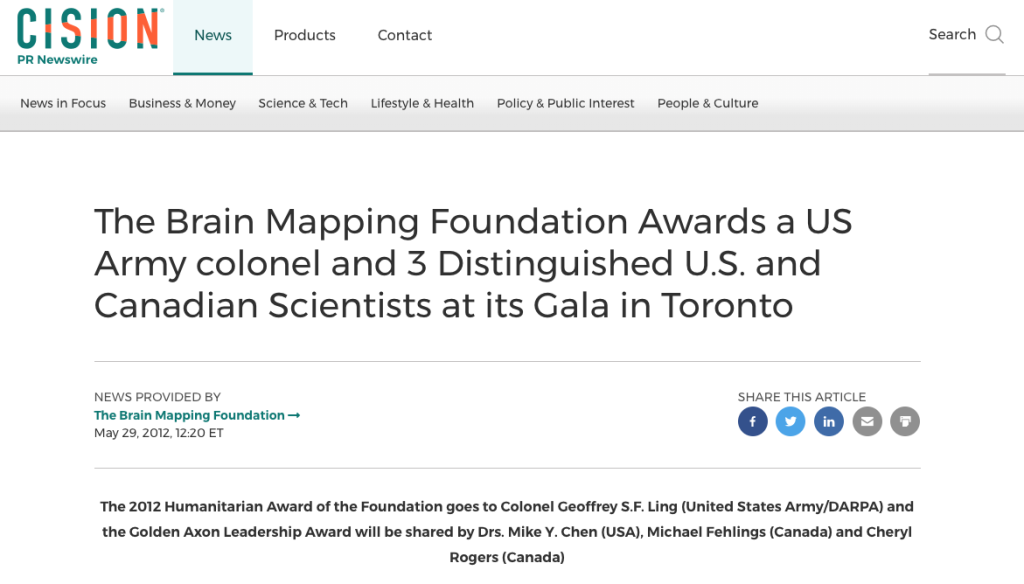Share article on Twitter
1024x584 pixels.
790,421
